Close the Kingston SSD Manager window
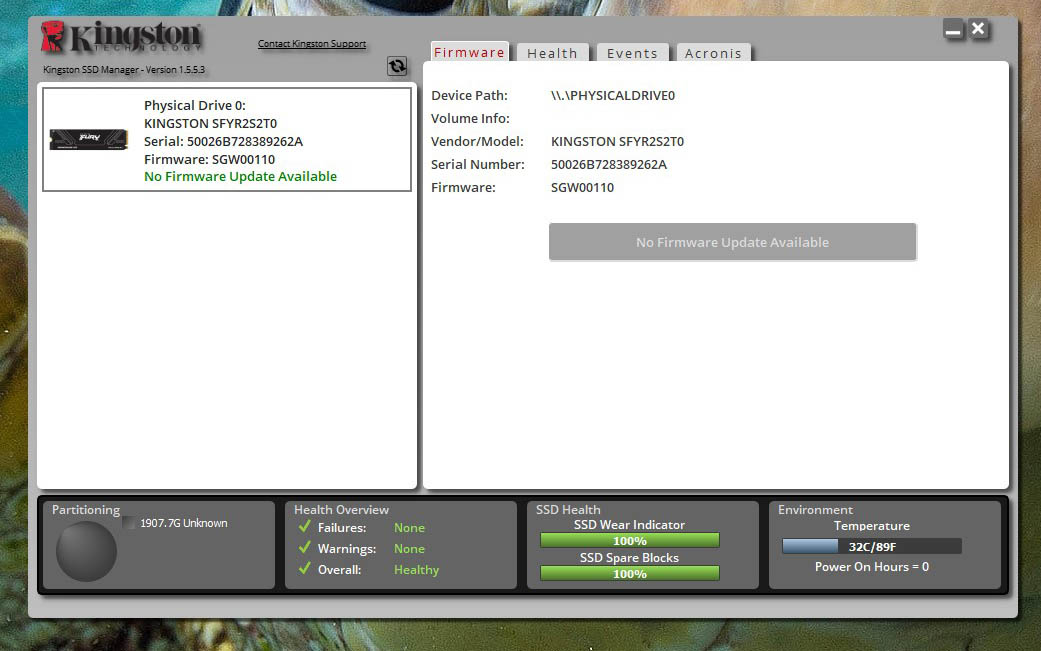The image size is (1041, 651). (x=978, y=29)
